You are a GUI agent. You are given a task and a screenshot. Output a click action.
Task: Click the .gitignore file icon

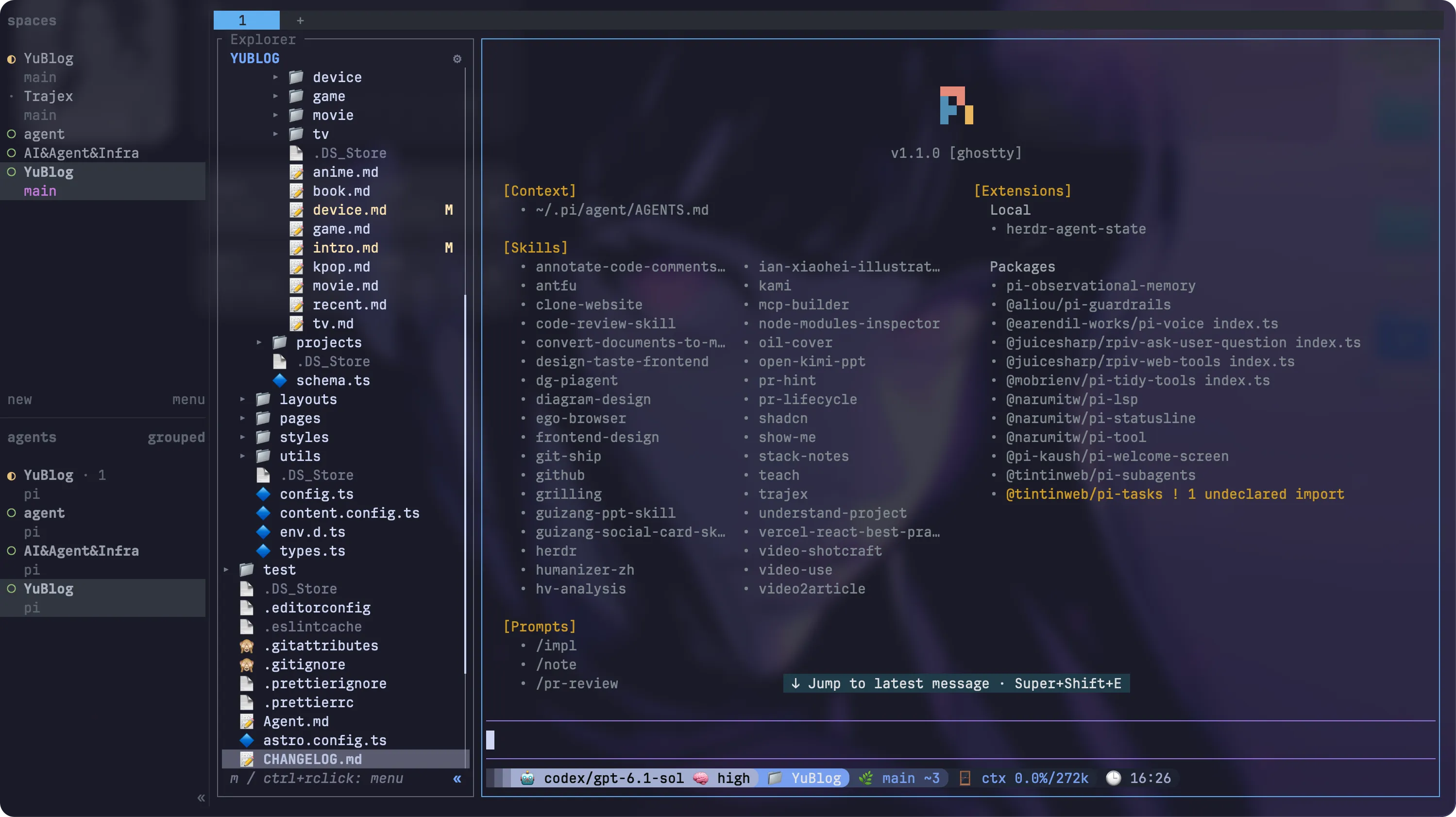pyautogui.click(x=246, y=664)
